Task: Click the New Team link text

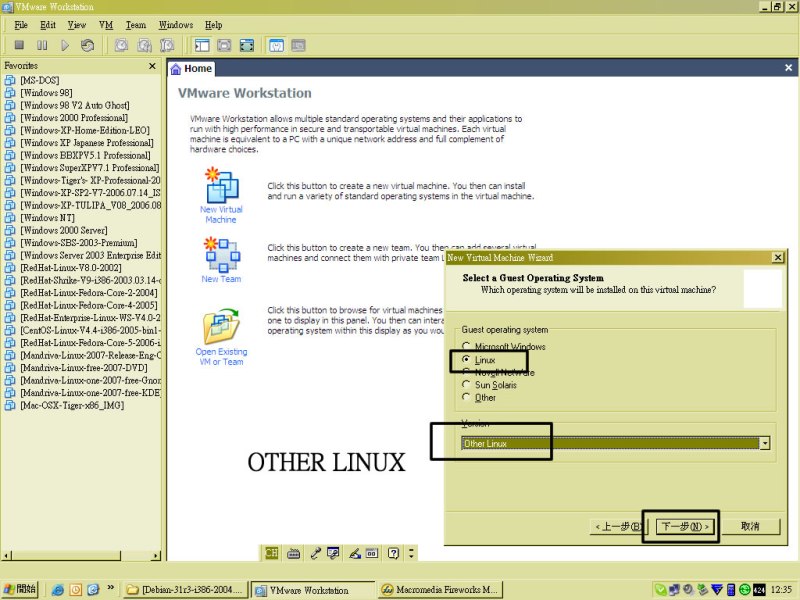Action: point(221,279)
